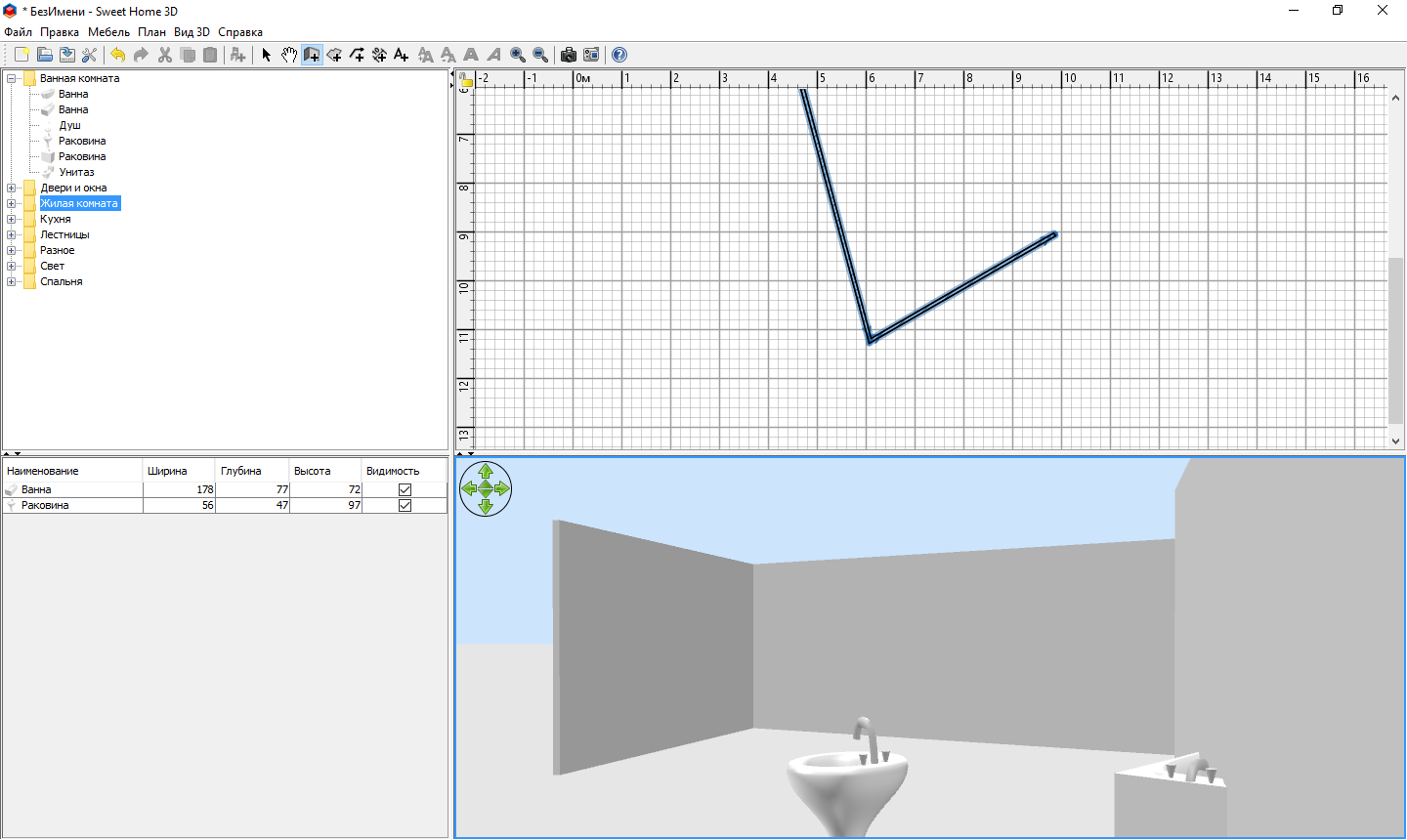1407x840 pixels.
Task: Expand the Спальня category
Action: click(x=12, y=281)
